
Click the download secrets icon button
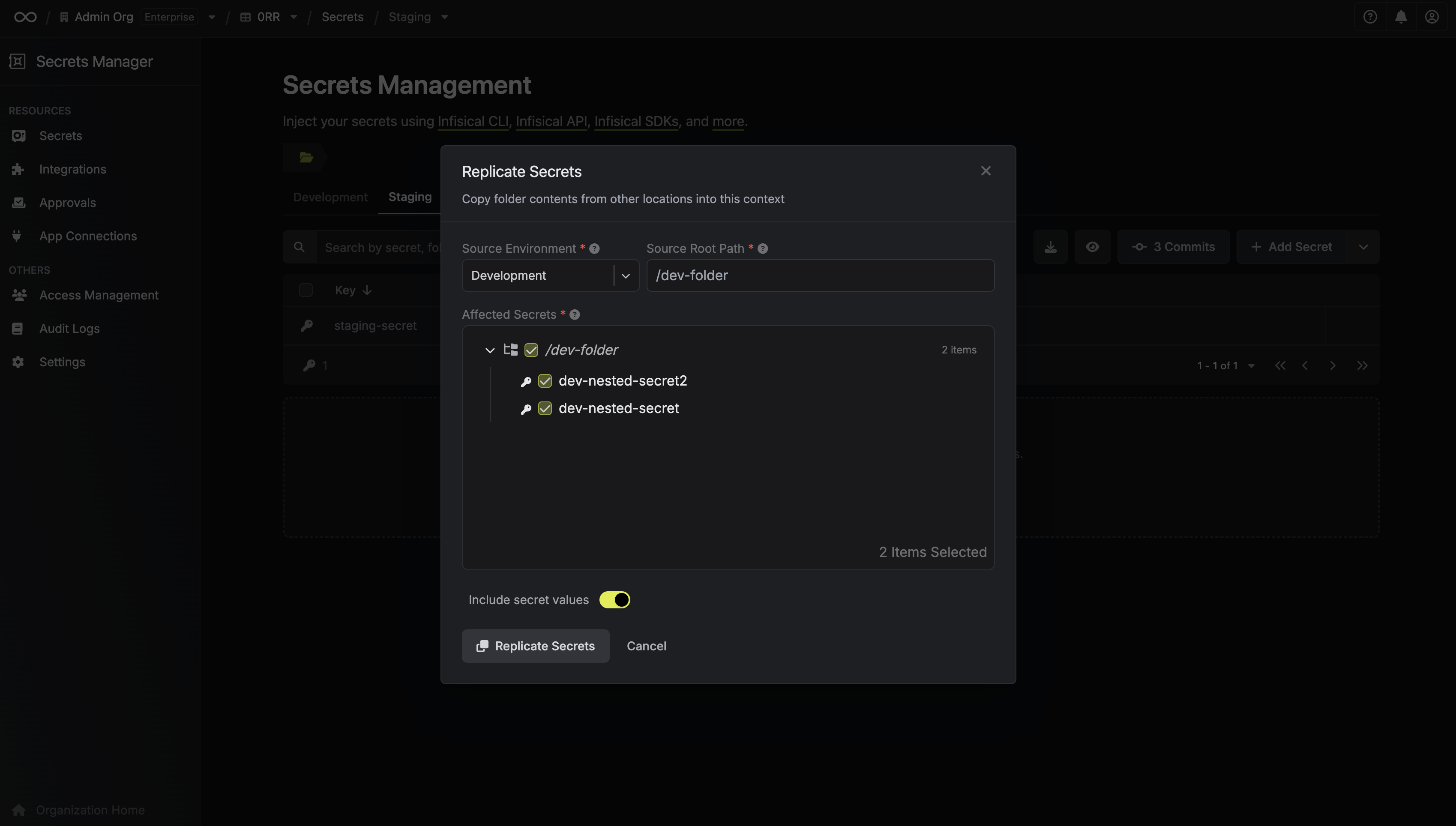[x=1051, y=247]
